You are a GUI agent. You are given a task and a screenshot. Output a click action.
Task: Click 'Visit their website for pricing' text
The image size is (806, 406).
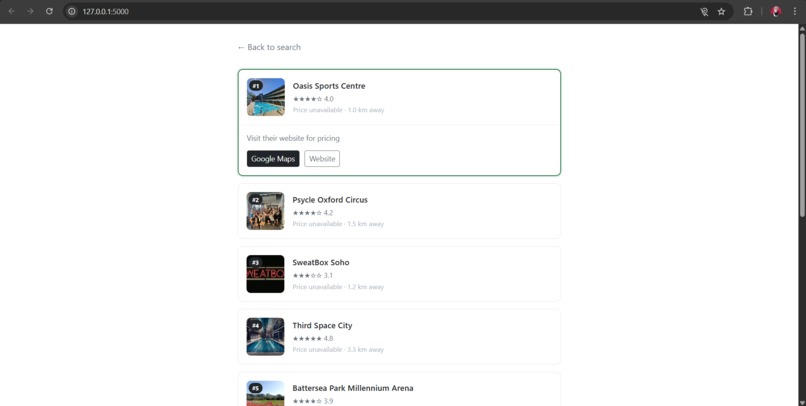293,138
